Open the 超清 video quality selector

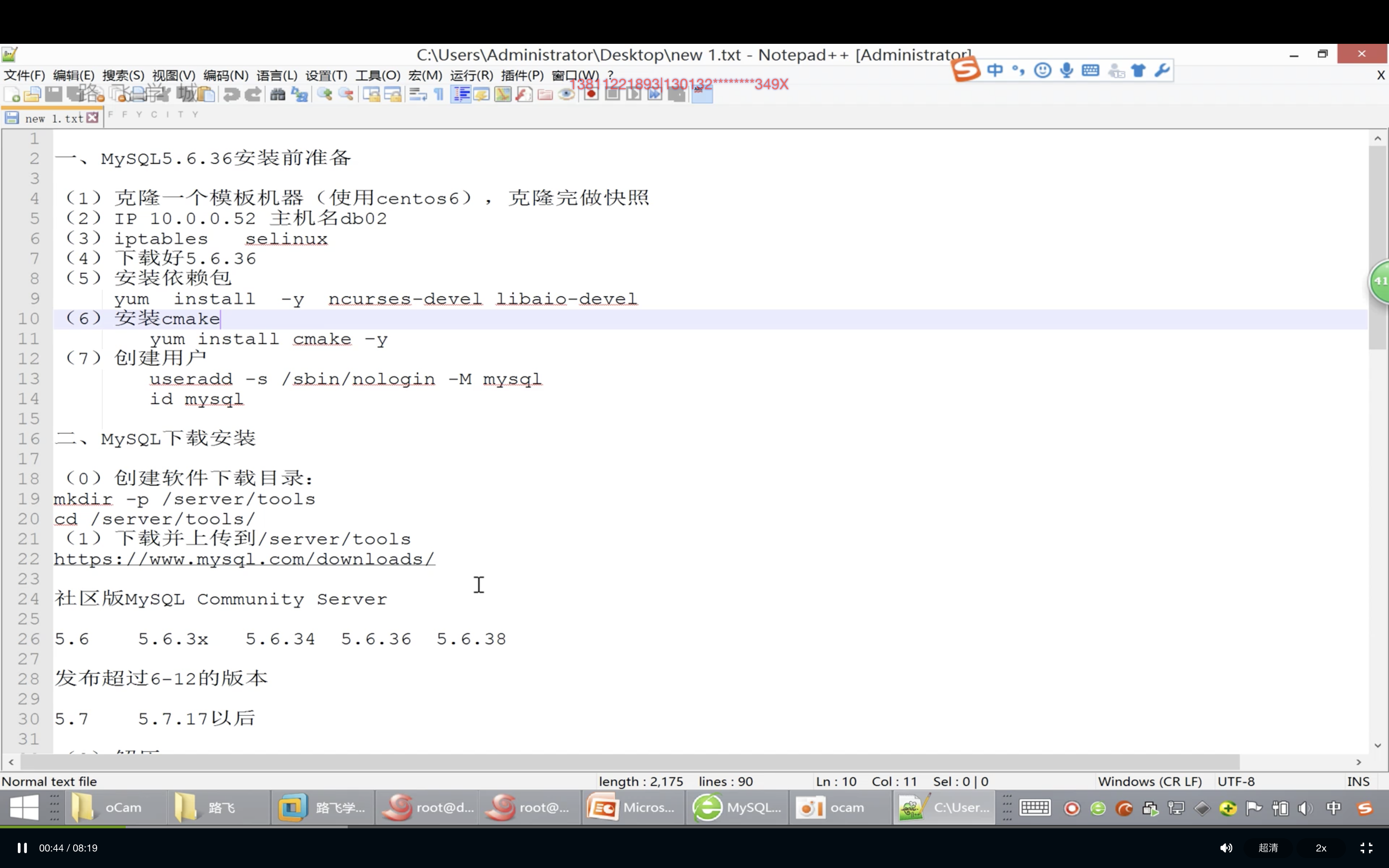(x=1268, y=848)
